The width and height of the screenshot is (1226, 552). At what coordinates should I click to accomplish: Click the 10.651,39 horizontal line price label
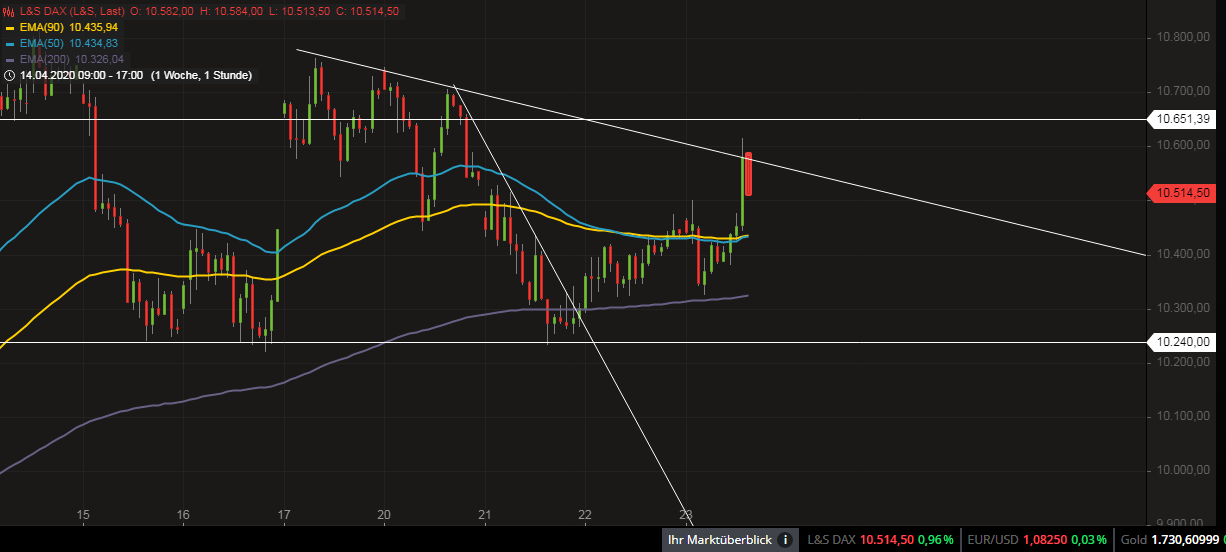pyautogui.click(x=1180, y=119)
